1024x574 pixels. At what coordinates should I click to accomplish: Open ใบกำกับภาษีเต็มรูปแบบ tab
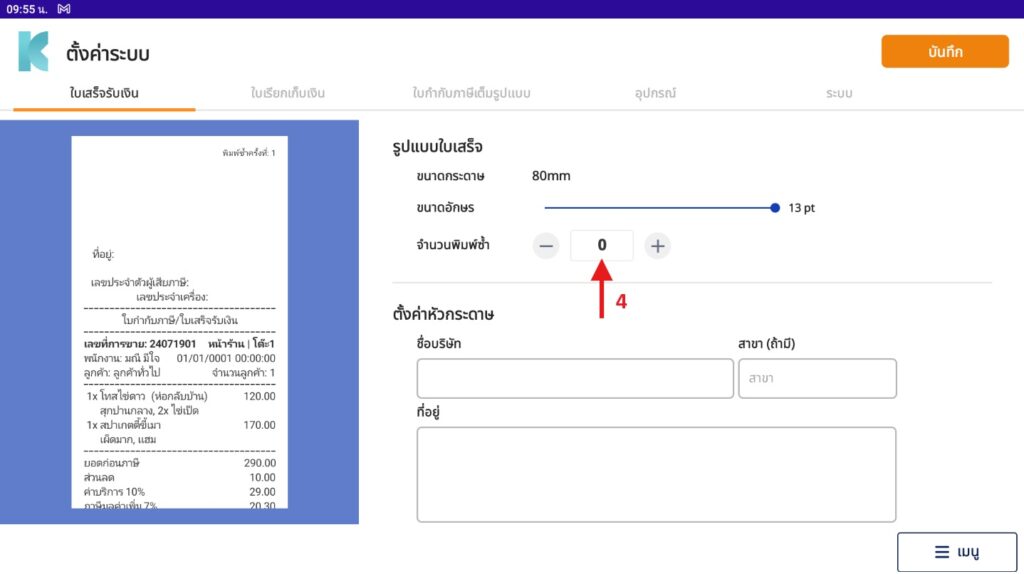click(472, 93)
